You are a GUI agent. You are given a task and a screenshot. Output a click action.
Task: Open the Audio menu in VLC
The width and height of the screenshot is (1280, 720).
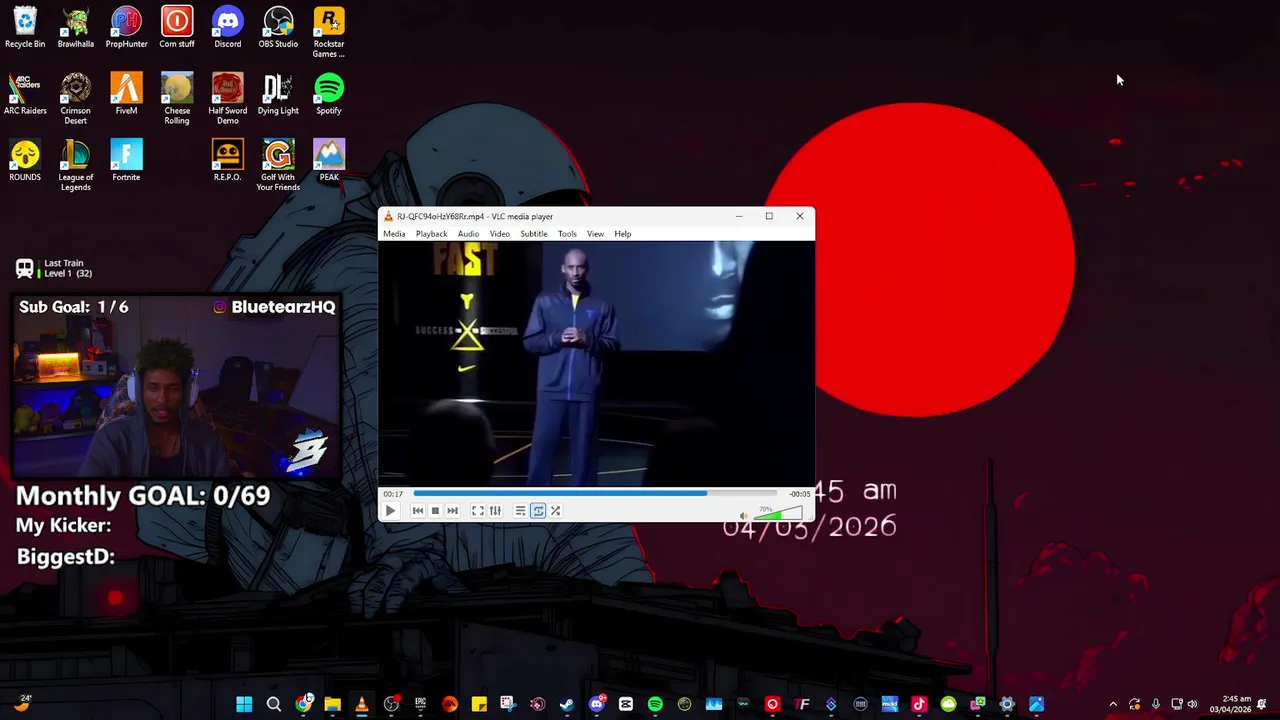(x=468, y=234)
